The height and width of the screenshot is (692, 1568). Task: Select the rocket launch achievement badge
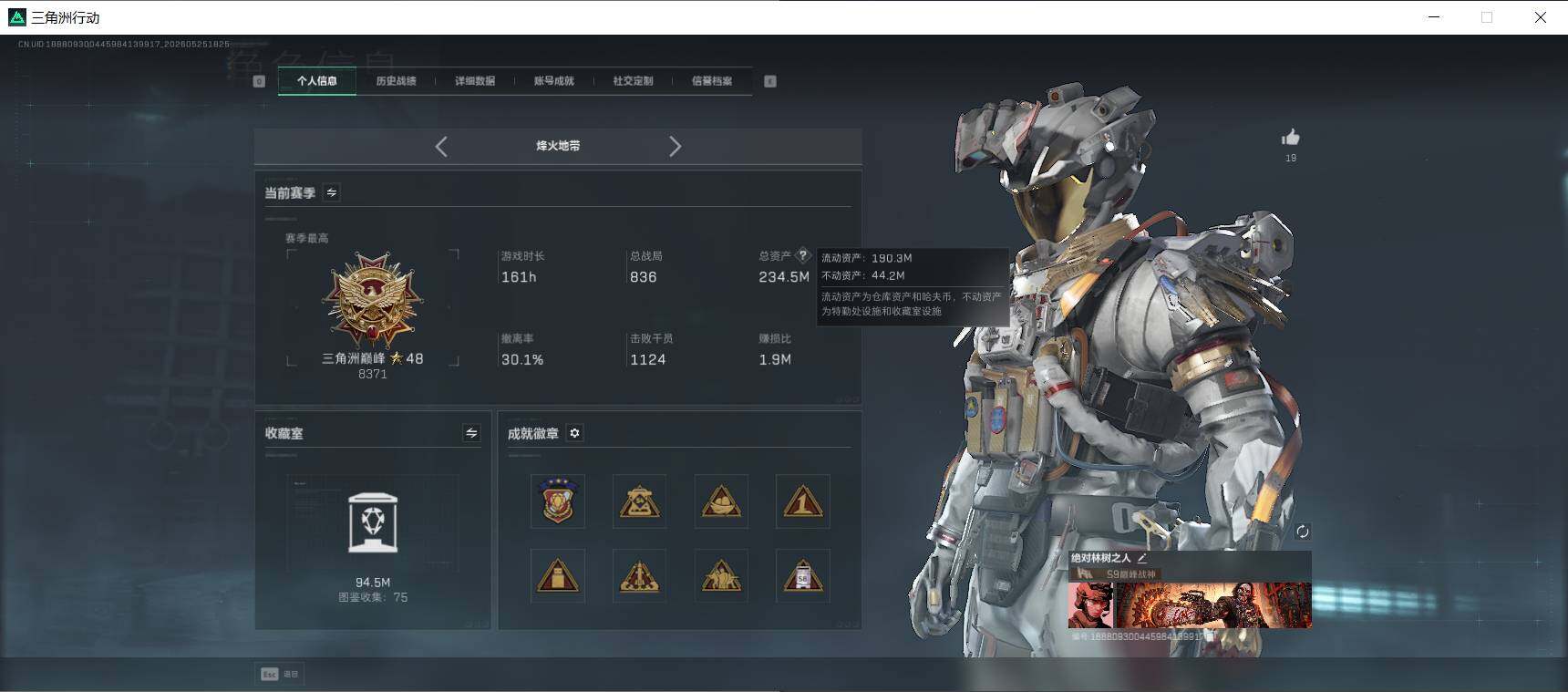[x=639, y=575]
